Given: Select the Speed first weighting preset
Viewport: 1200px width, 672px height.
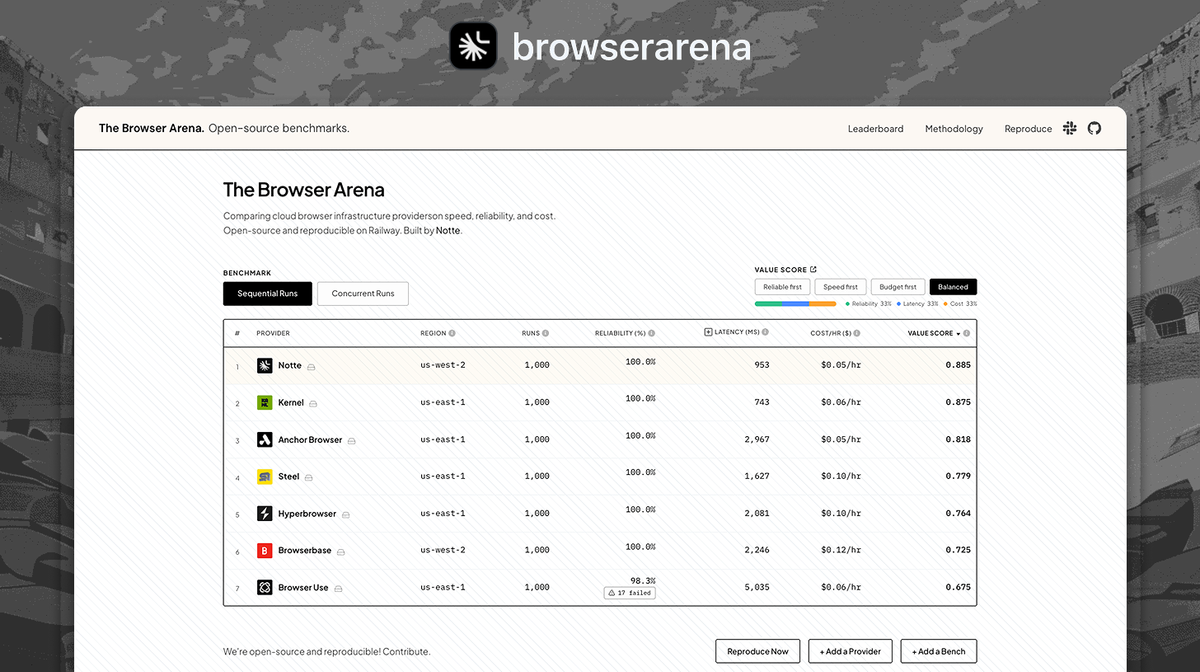Looking at the screenshot, I should pyautogui.click(x=840, y=286).
